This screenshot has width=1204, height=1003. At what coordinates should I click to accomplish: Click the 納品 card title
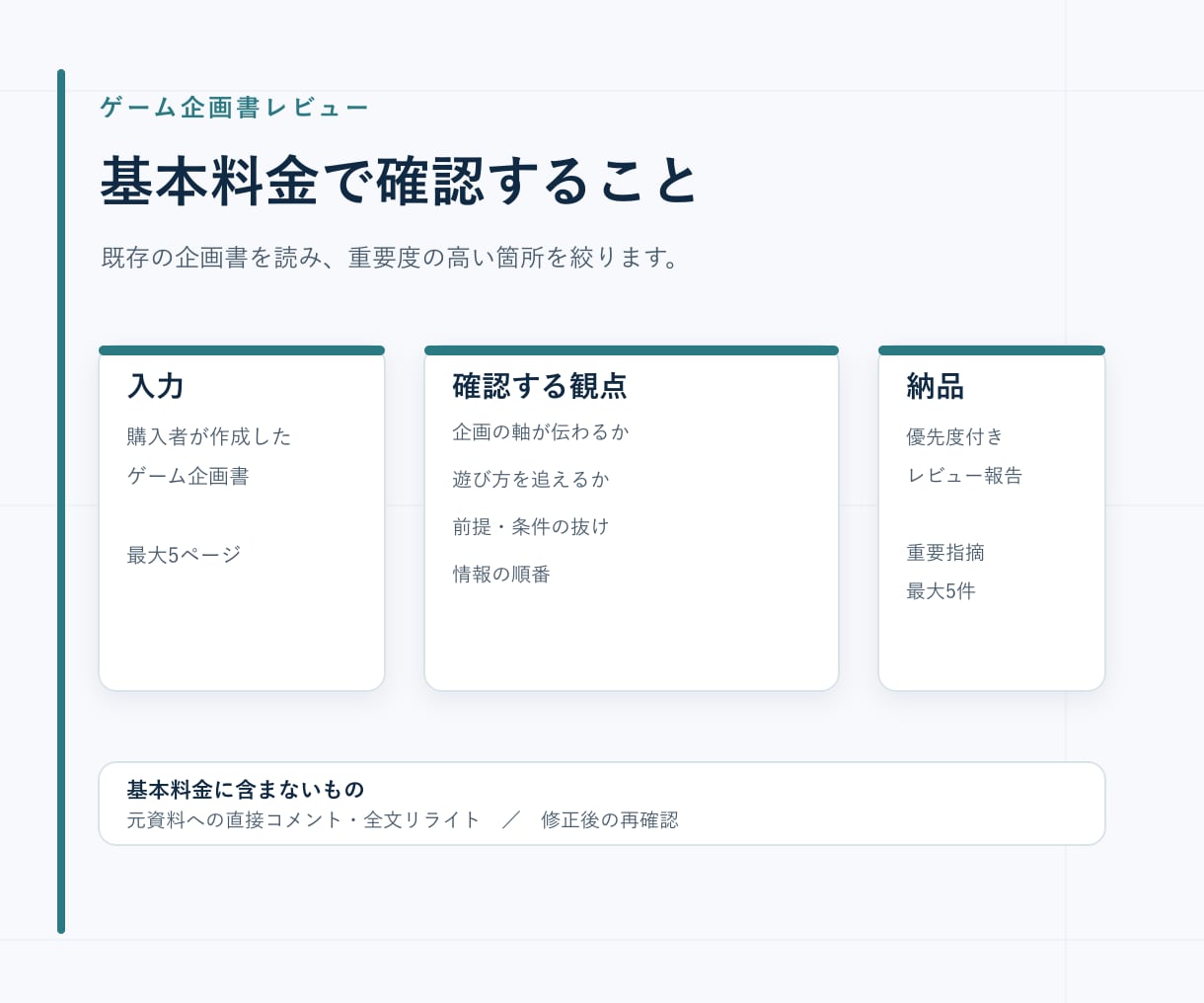click(x=935, y=386)
